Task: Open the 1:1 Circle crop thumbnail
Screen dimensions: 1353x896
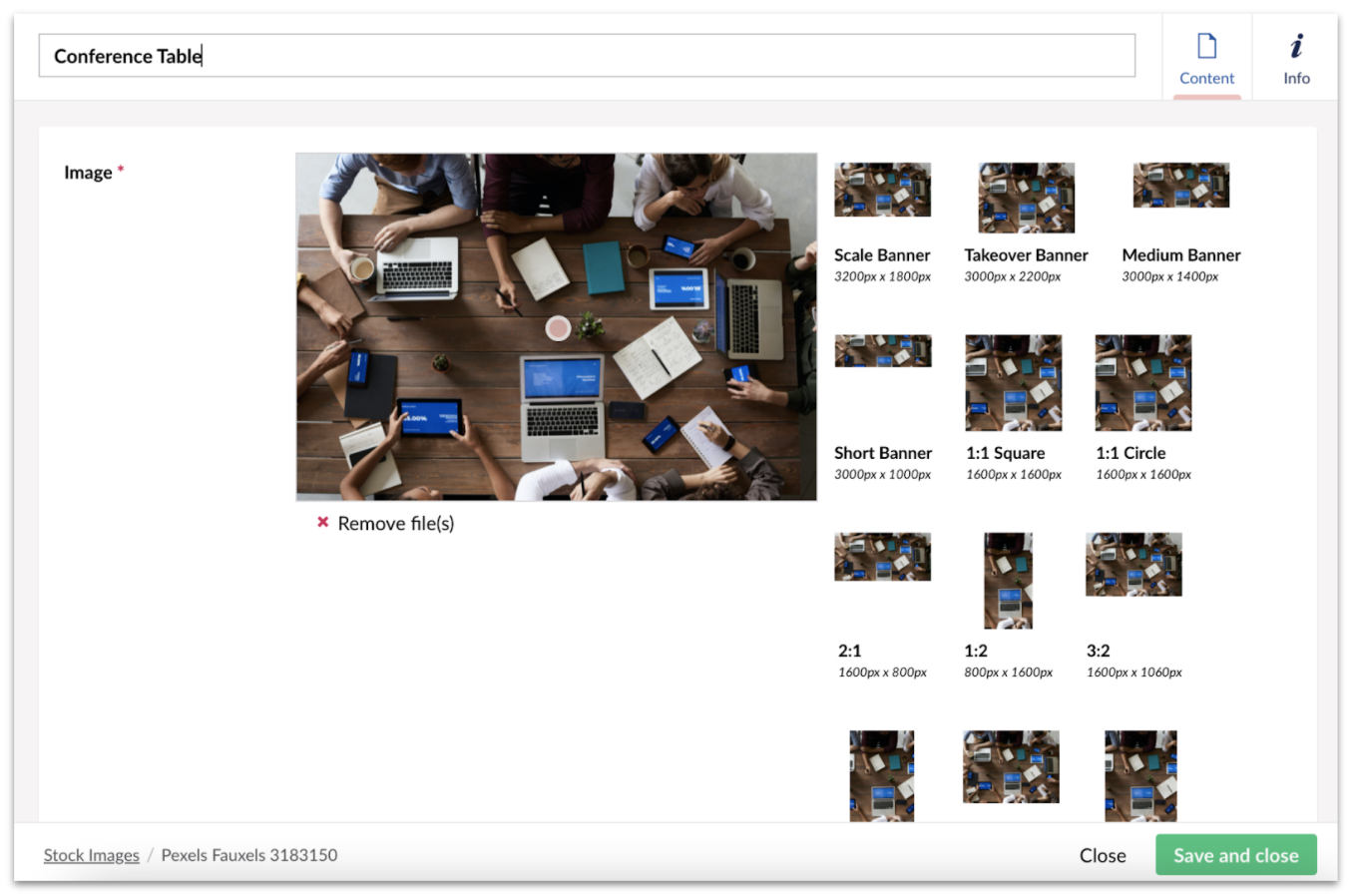Action: coord(1142,383)
